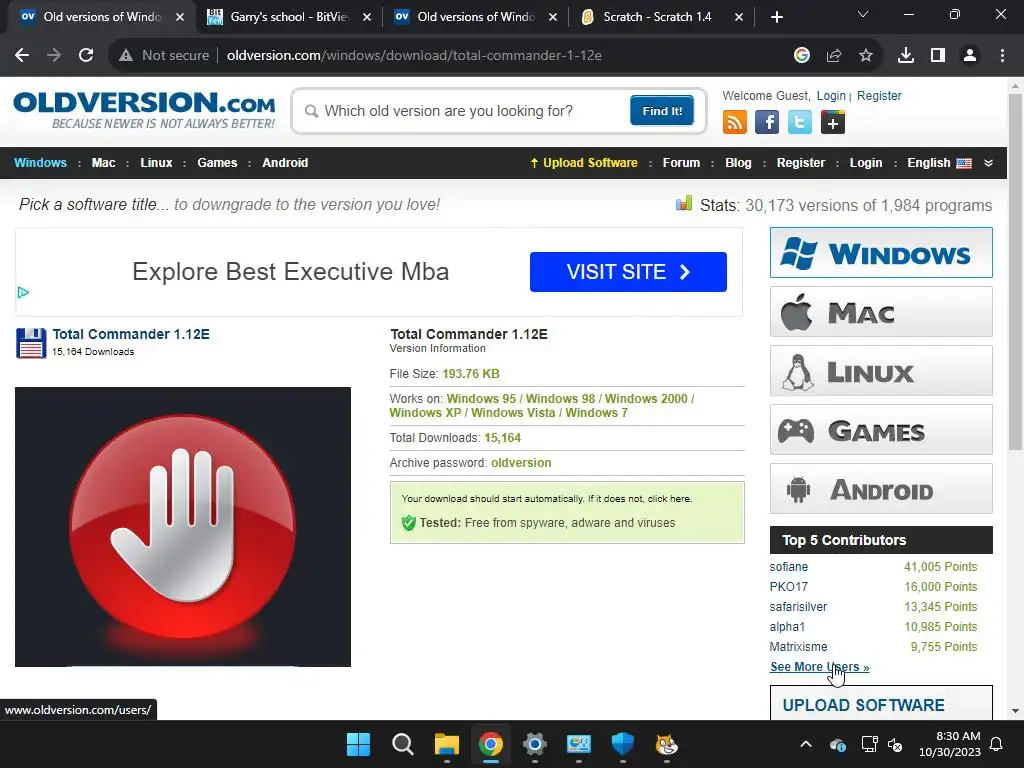Click the Login link near Welcome Guest
This screenshot has height=768, width=1024.
click(x=831, y=95)
